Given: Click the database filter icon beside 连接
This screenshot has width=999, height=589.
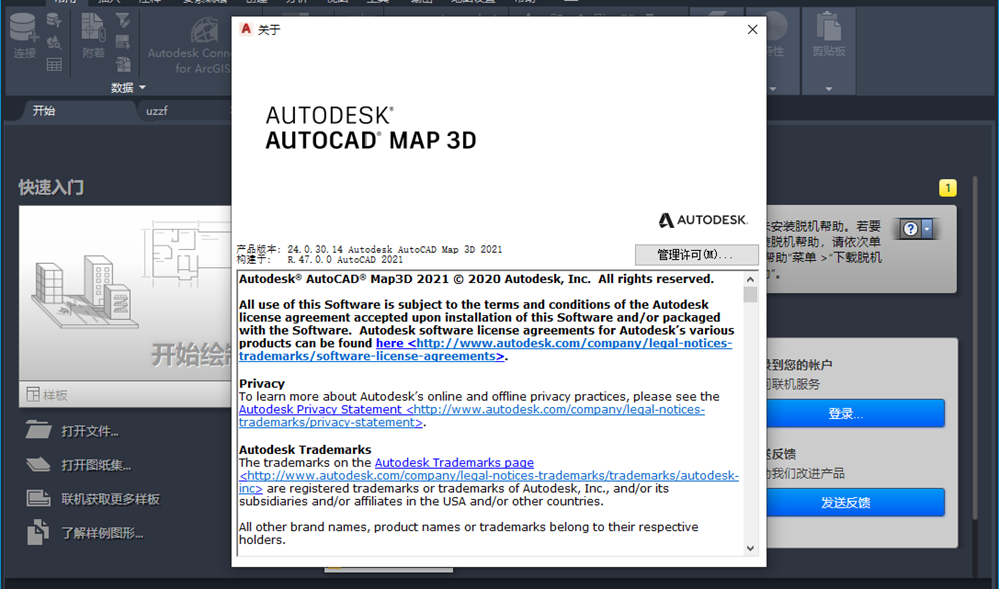Looking at the screenshot, I should coord(54,20).
